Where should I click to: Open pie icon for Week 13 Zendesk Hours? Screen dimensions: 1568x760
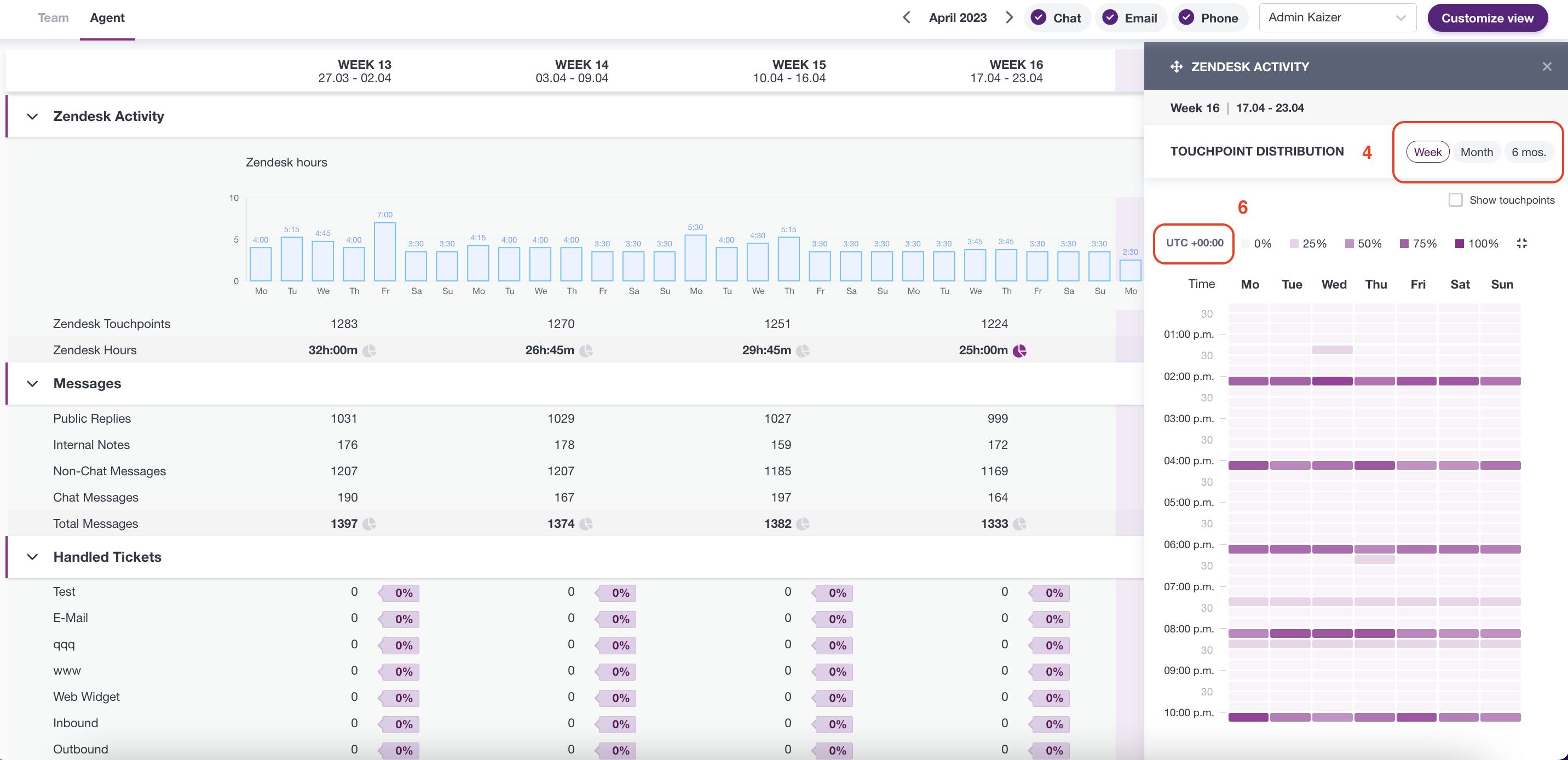[369, 350]
